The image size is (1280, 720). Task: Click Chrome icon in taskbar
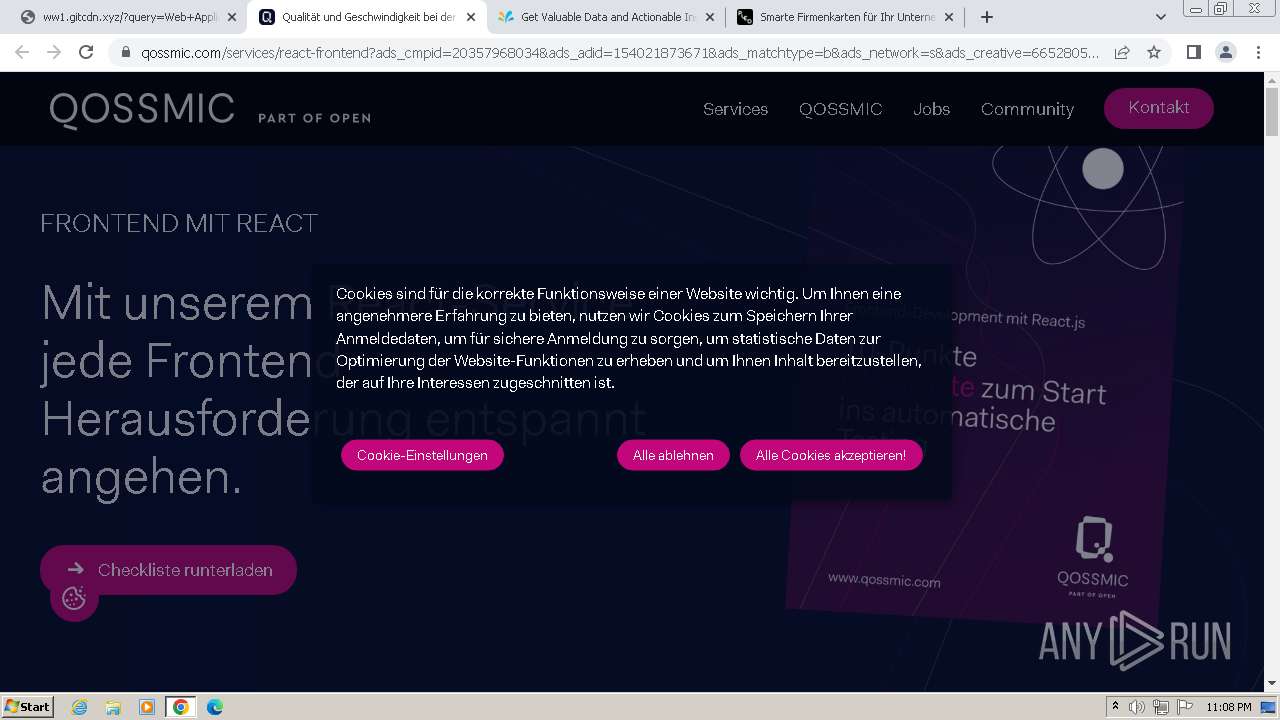point(180,707)
